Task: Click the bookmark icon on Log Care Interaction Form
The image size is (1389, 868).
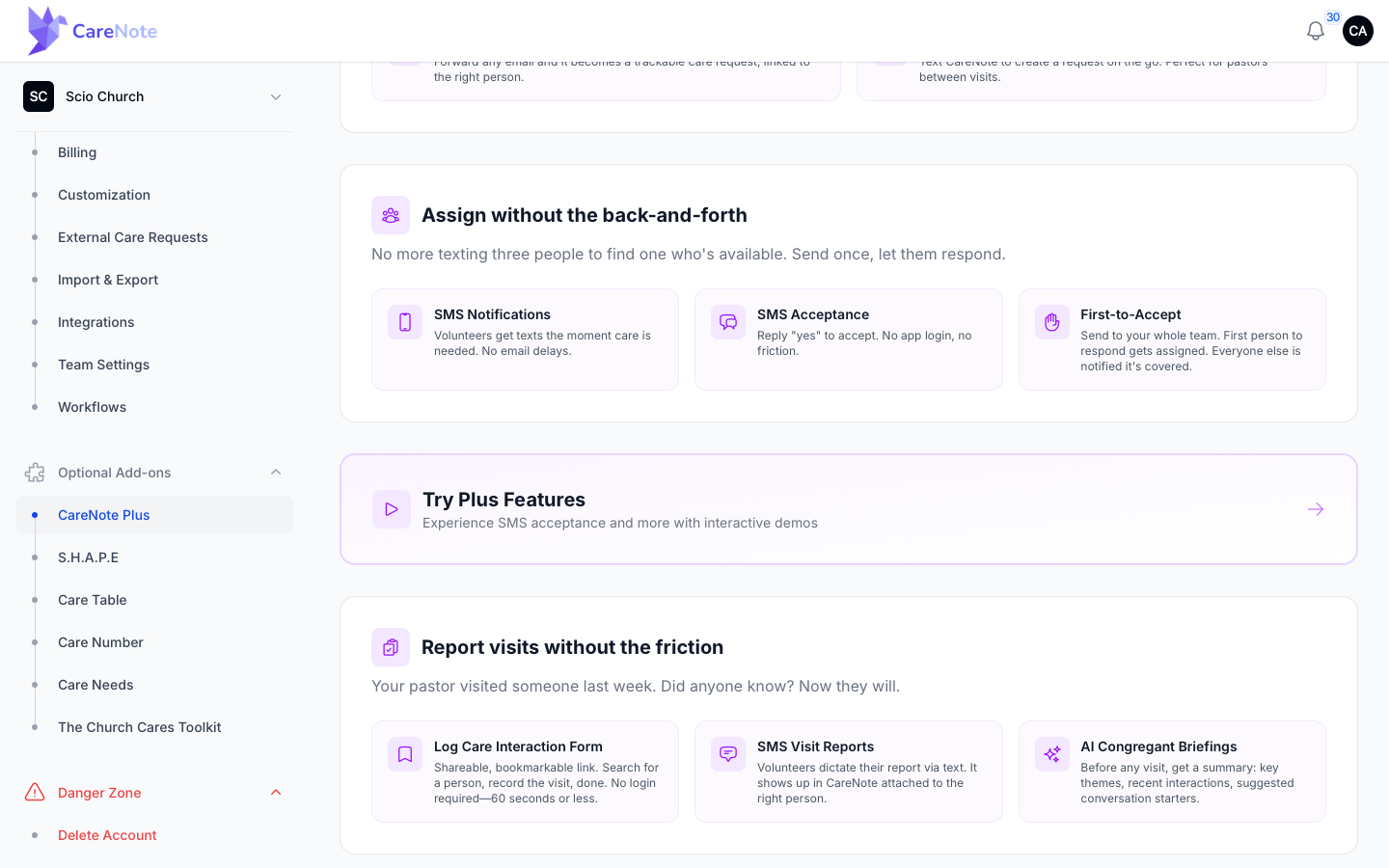Action: click(405, 754)
